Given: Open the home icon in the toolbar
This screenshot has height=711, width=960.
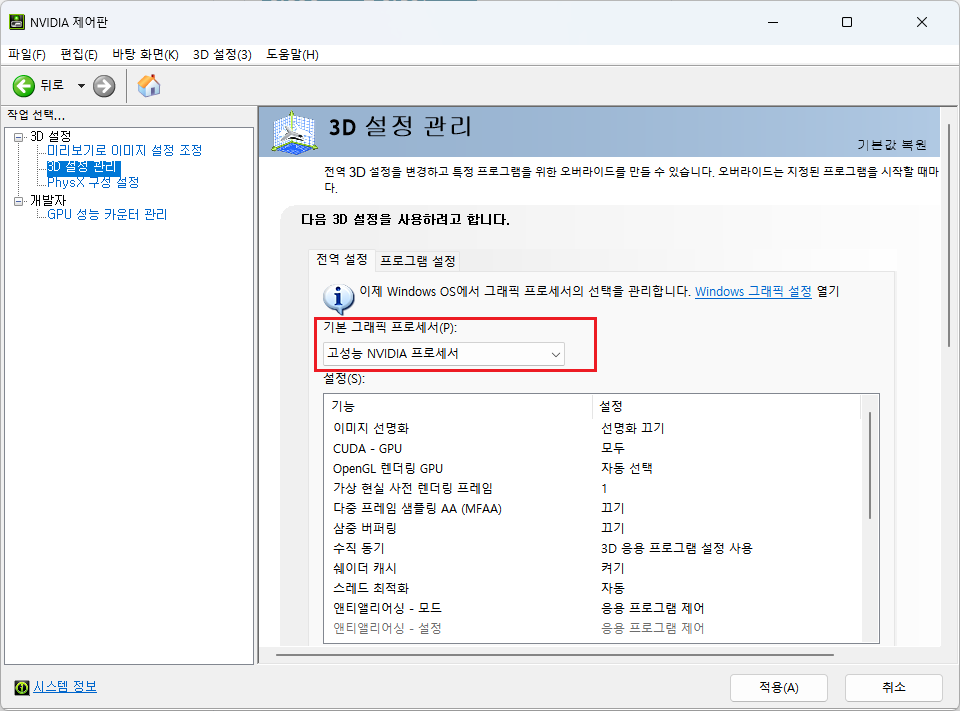Looking at the screenshot, I should tap(149, 86).
